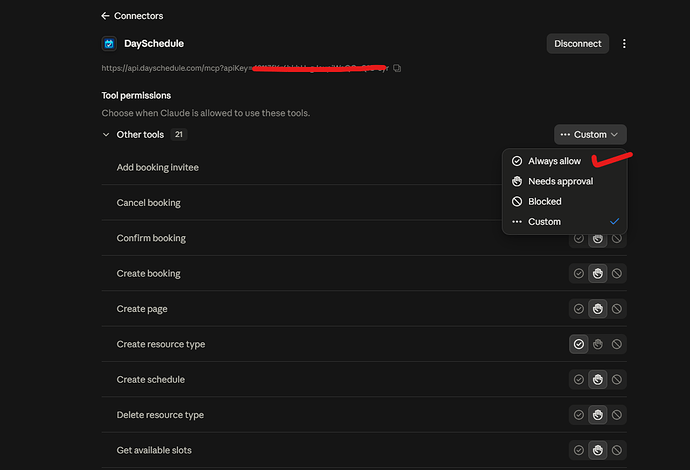Image resolution: width=690 pixels, height=470 pixels.
Task: Set Create booking to always allow
Action: pos(579,274)
